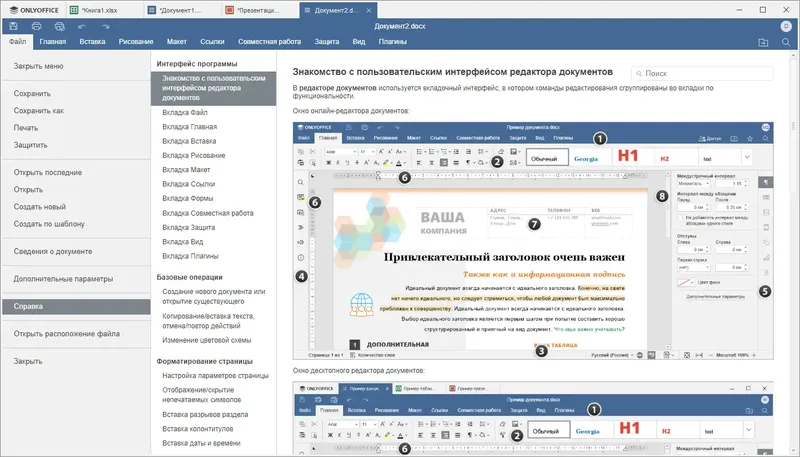Screen dimensions: 800x457
Task: Select the highlighted Знакомство с пользовательским интерфейсом topic
Action: [x=213, y=88]
